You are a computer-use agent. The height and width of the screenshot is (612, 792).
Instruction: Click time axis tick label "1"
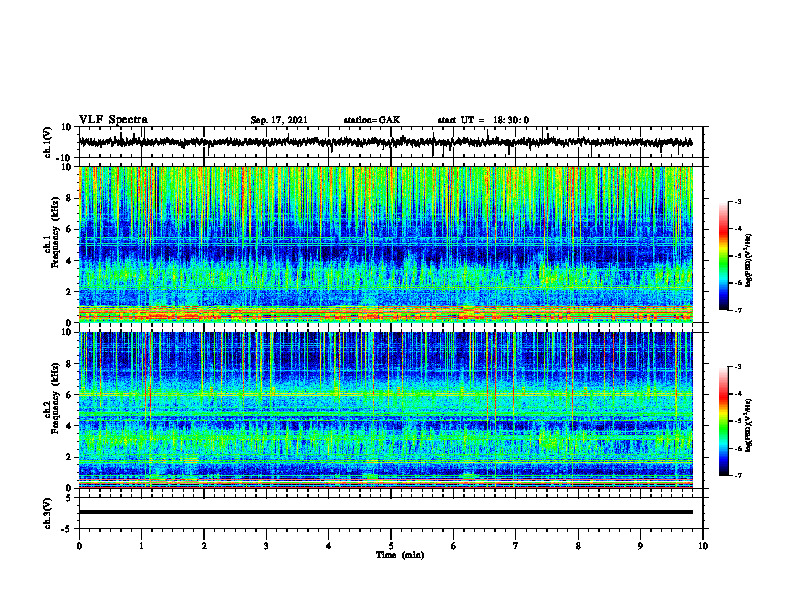coord(141,546)
